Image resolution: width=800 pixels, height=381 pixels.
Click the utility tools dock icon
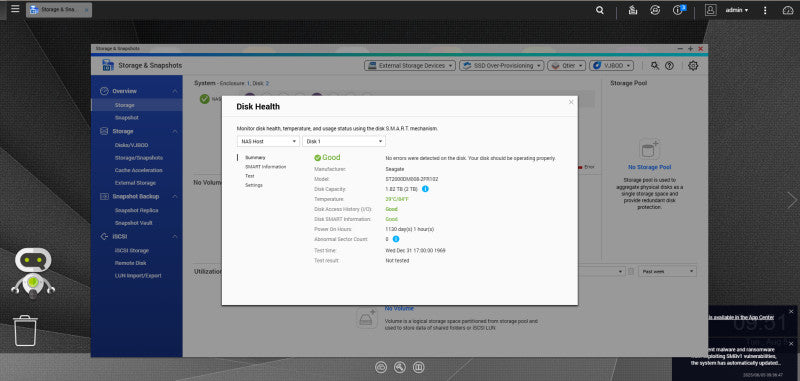pyautogui.click(x=400, y=367)
